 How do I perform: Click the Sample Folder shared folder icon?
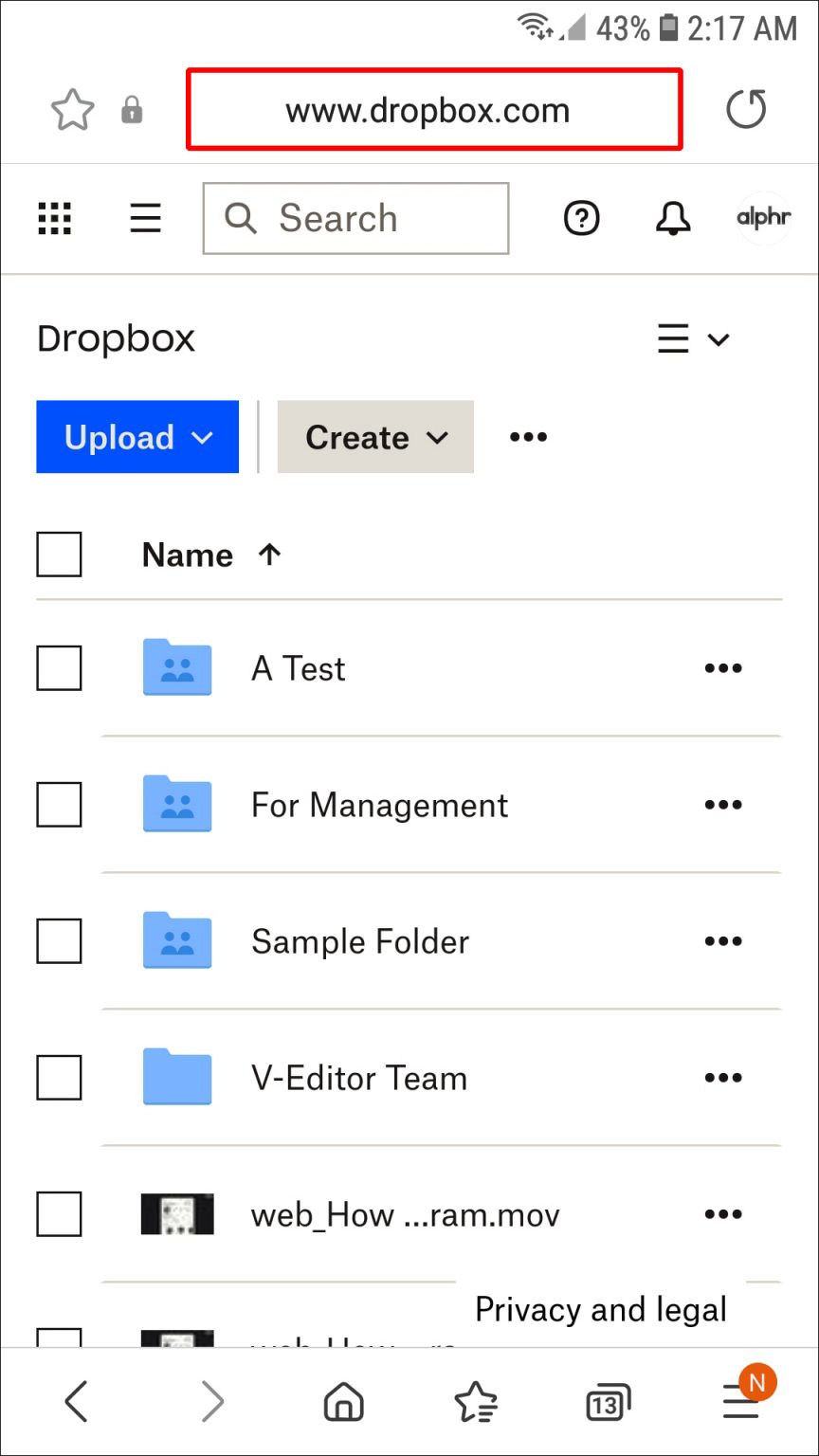click(x=176, y=940)
